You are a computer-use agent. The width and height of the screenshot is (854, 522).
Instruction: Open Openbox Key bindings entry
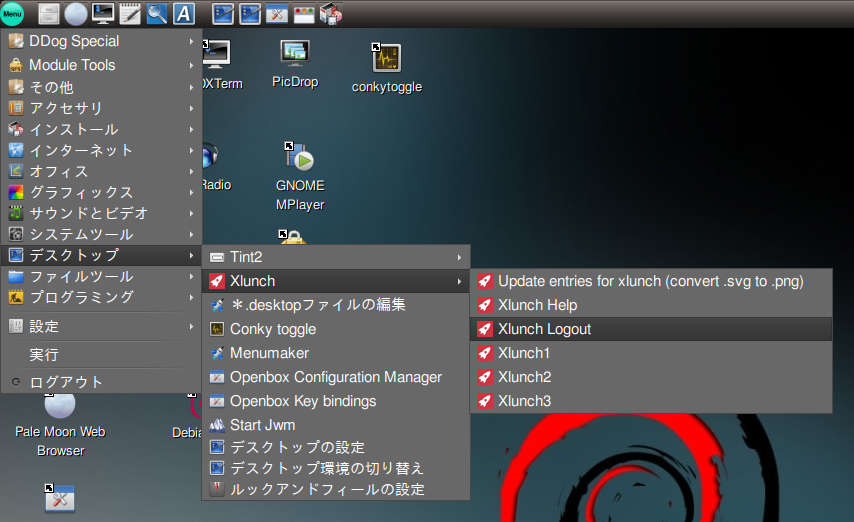tap(336, 401)
